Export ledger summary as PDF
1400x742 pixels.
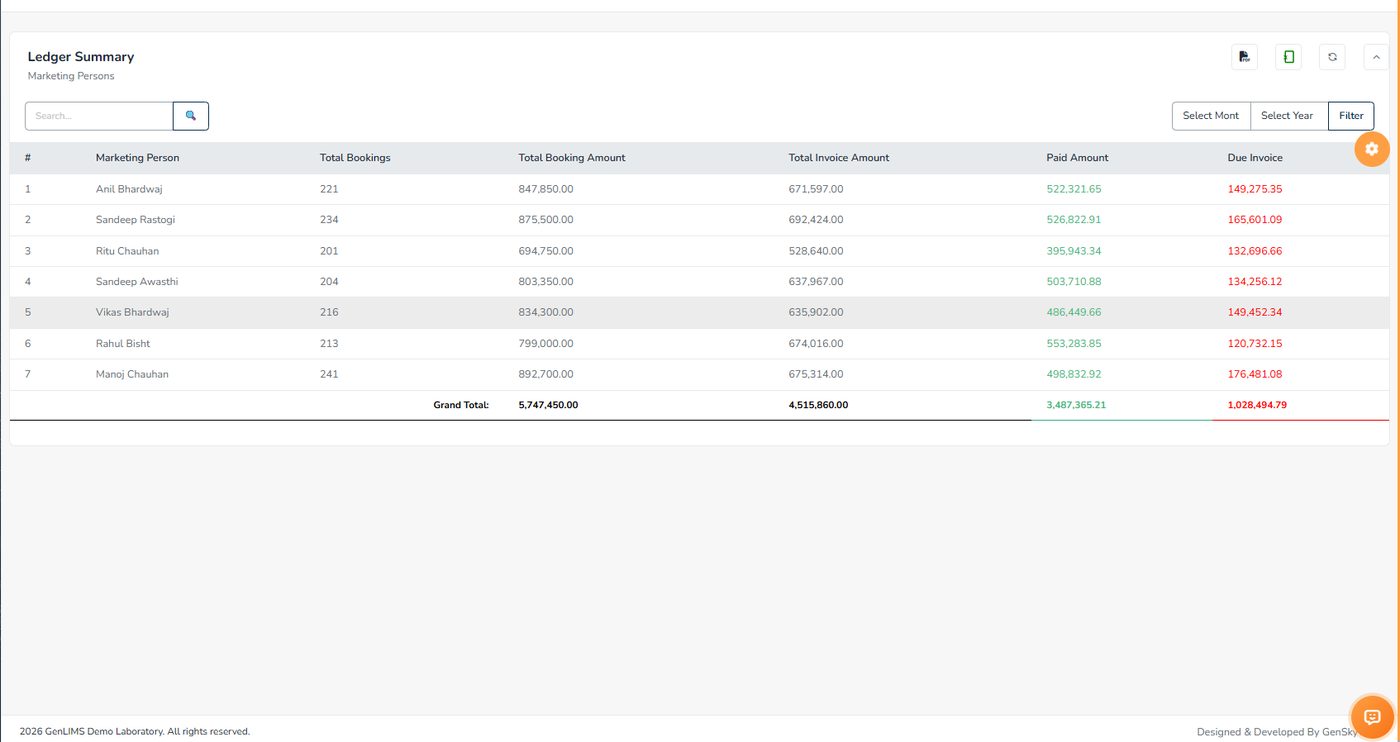coord(1244,57)
